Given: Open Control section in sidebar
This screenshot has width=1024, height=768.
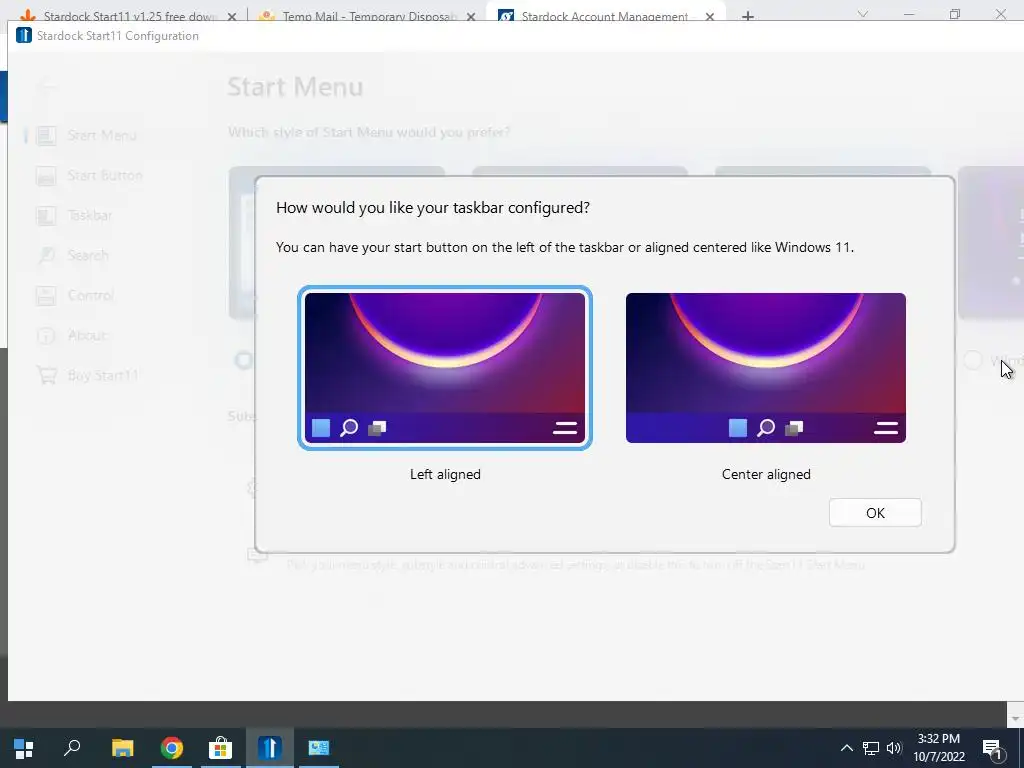Looking at the screenshot, I should [x=90, y=295].
